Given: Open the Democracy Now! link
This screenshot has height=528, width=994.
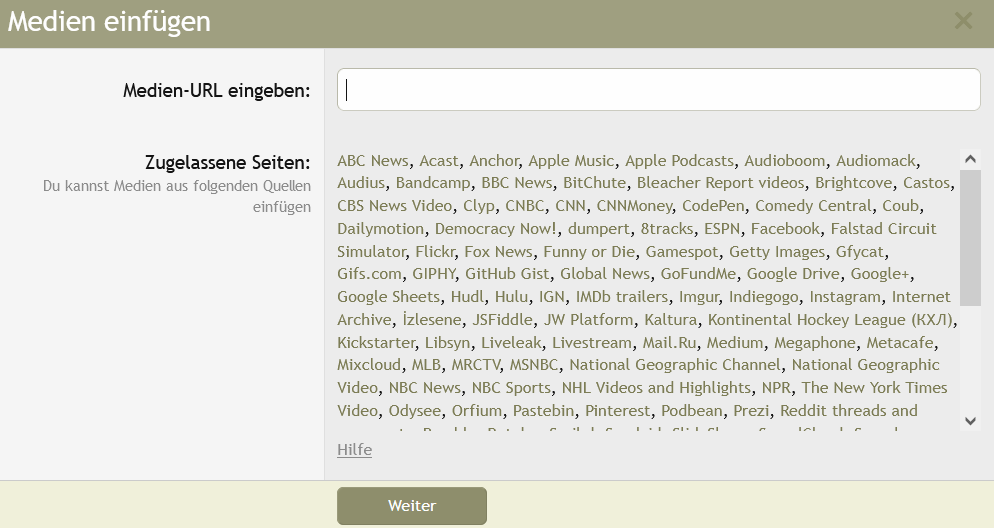Looking at the screenshot, I should tap(496, 228).
